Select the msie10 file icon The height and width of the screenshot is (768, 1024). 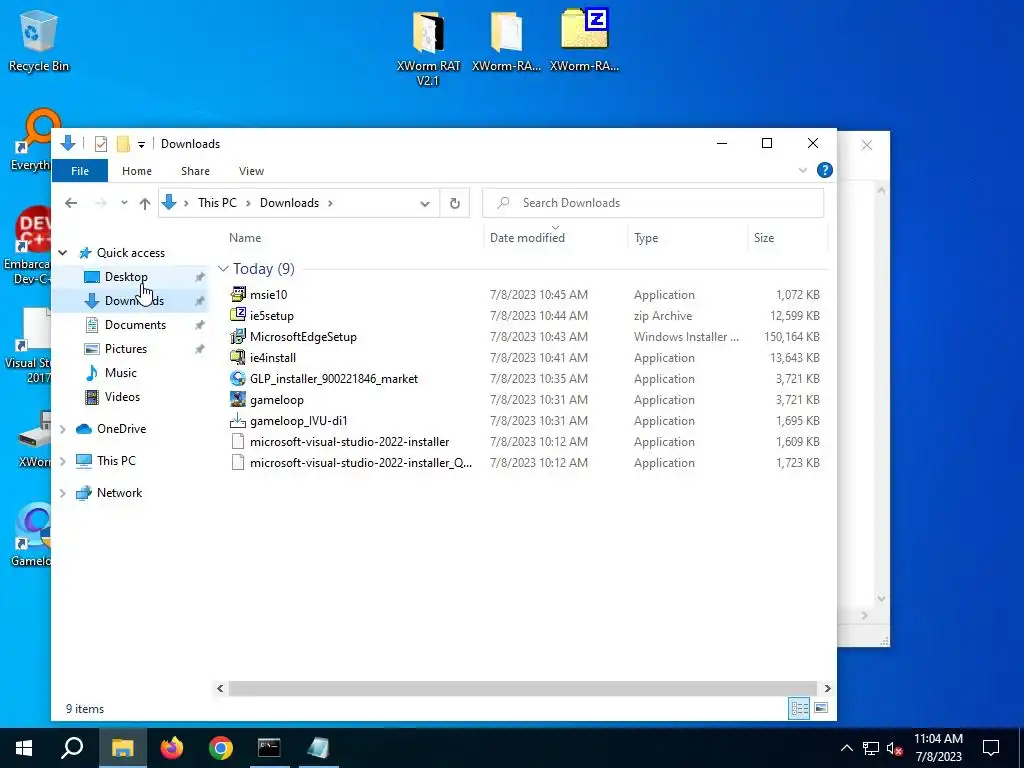(x=238, y=295)
